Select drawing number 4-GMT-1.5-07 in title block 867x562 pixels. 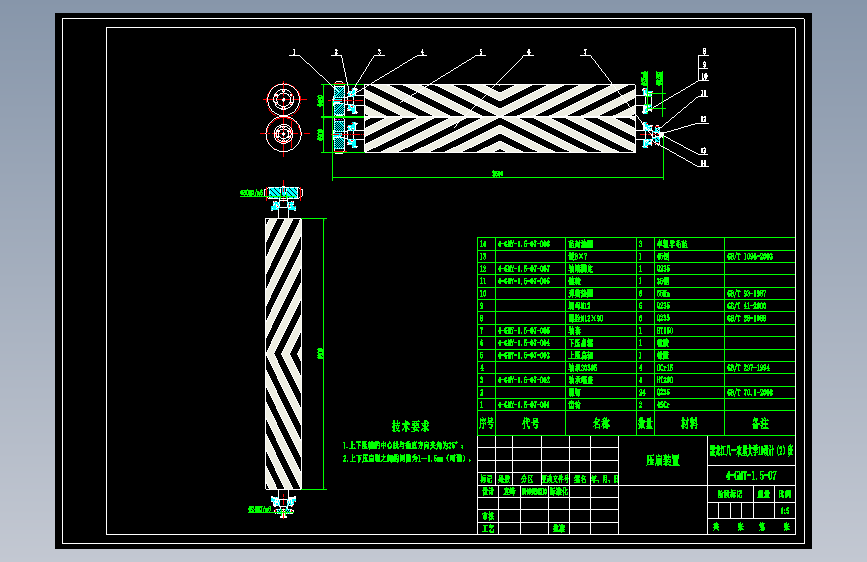click(751, 475)
